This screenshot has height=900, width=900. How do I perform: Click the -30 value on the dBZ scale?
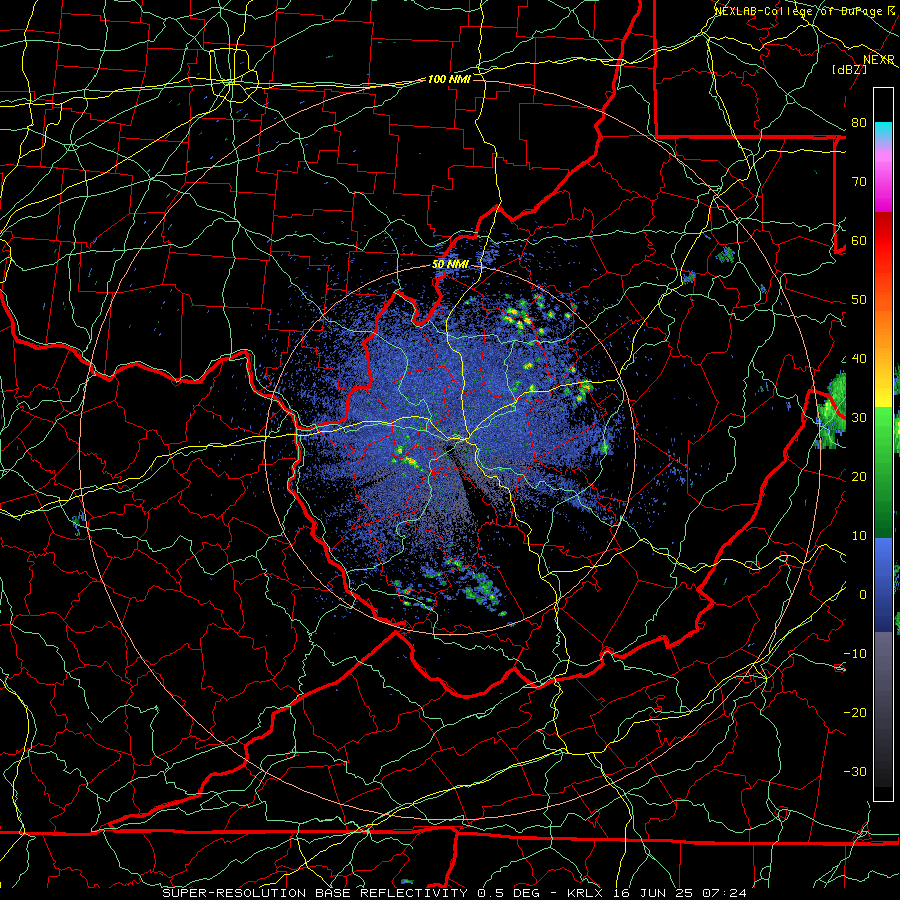[x=855, y=772]
